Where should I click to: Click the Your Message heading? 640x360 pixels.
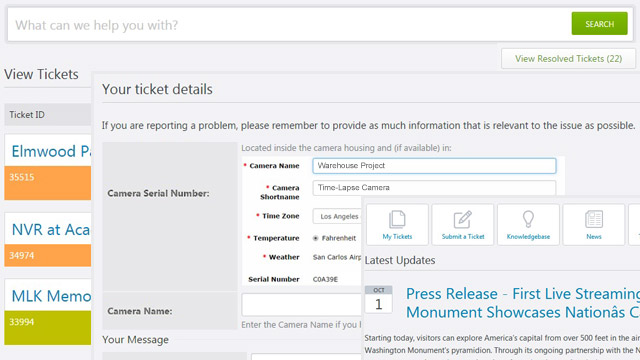click(x=136, y=340)
